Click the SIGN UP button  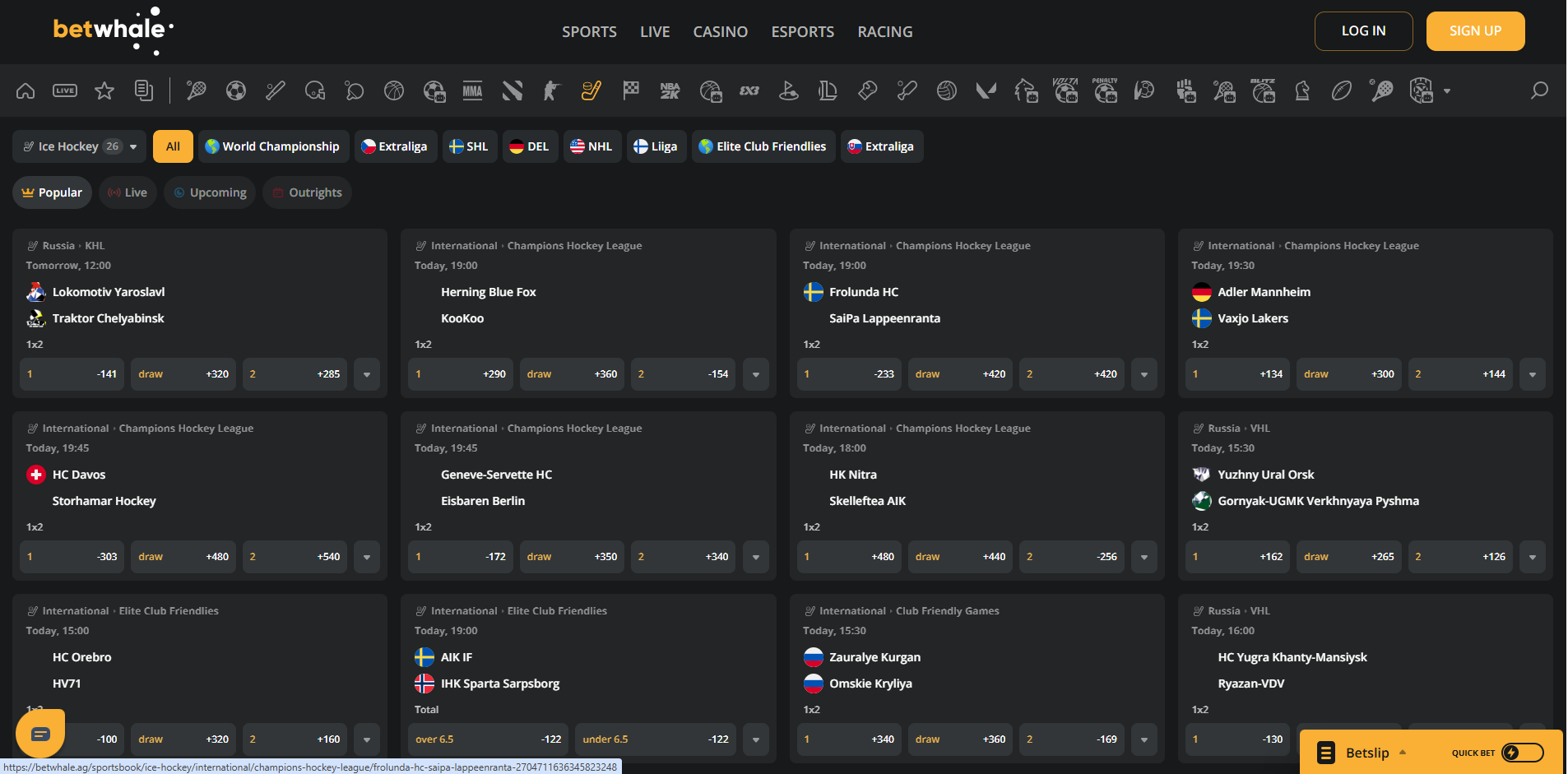pyautogui.click(x=1476, y=31)
